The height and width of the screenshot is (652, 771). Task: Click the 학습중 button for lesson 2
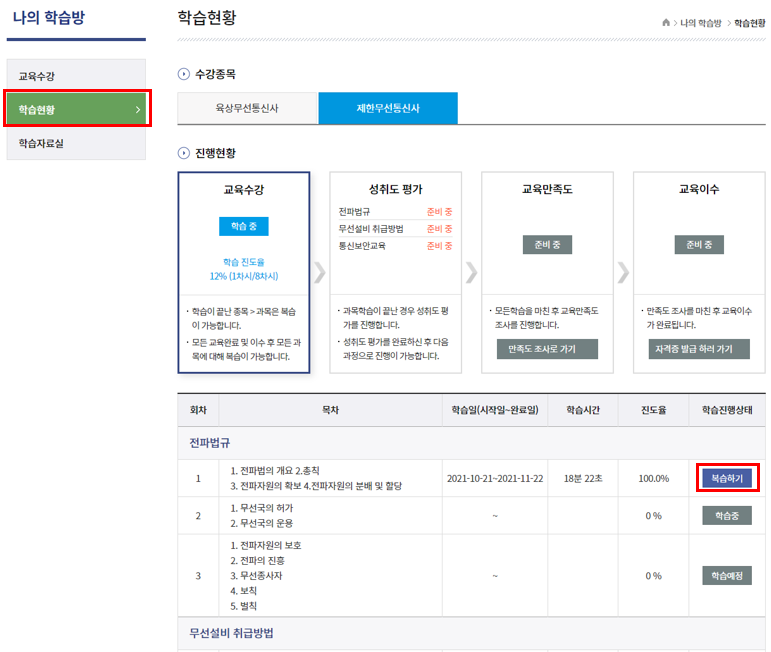[x=726, y=515]
